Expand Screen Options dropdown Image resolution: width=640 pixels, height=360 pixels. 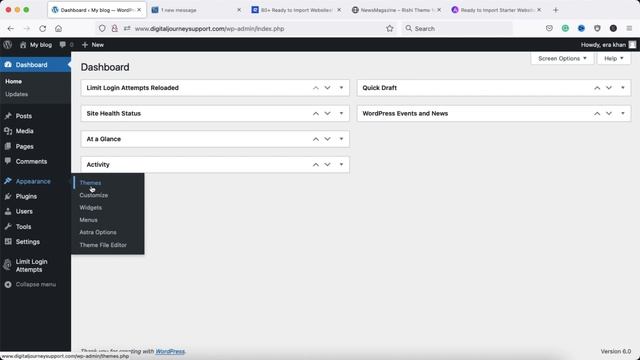pos(562,58)
